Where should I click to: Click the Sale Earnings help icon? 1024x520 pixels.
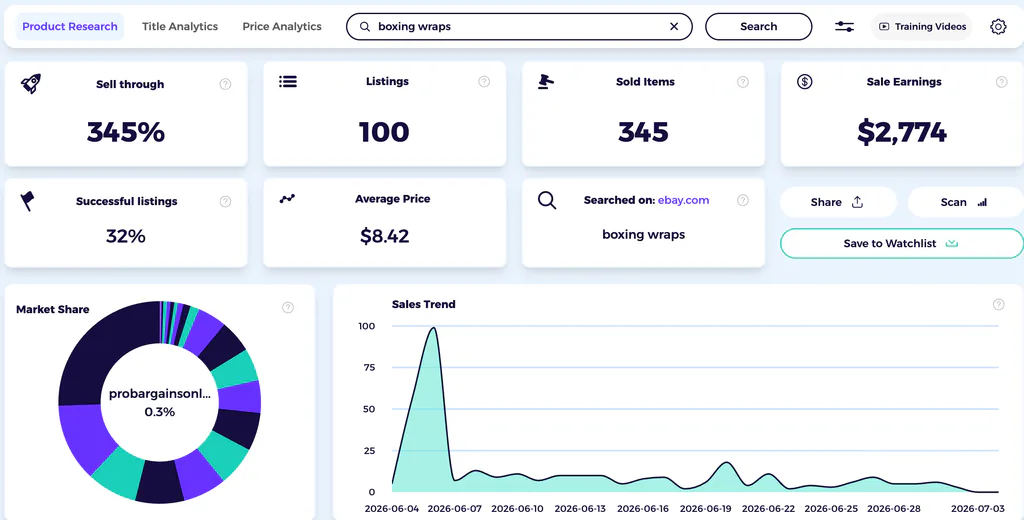[1001, 82]
